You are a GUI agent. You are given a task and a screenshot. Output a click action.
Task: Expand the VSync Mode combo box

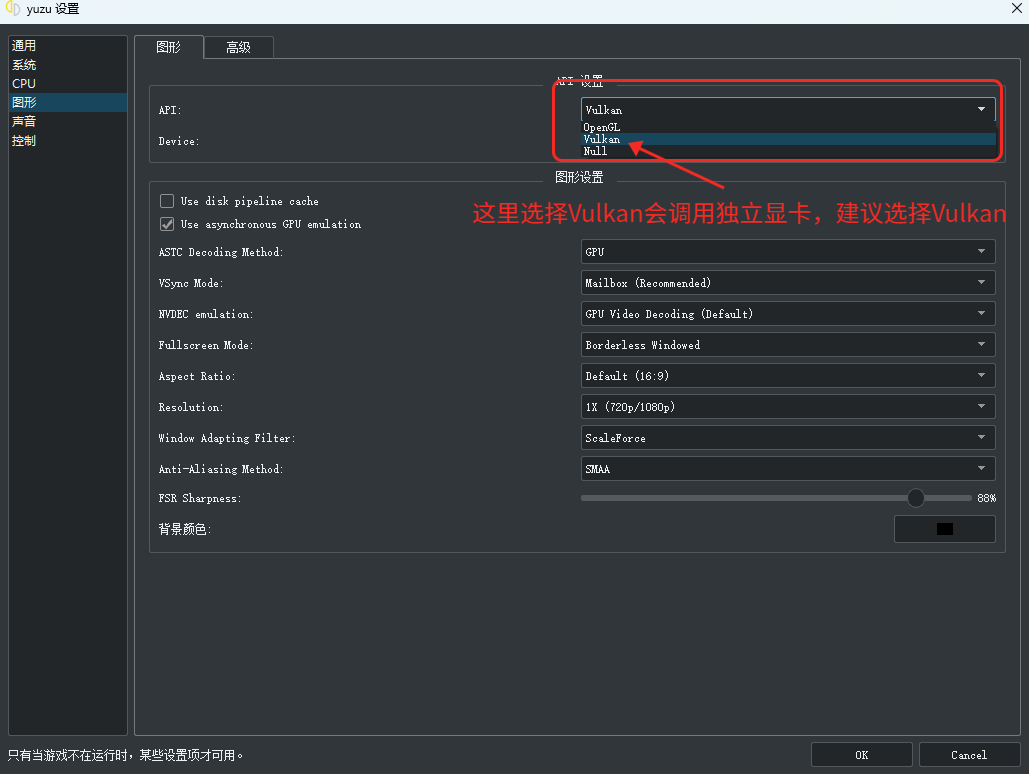[788, 283]
